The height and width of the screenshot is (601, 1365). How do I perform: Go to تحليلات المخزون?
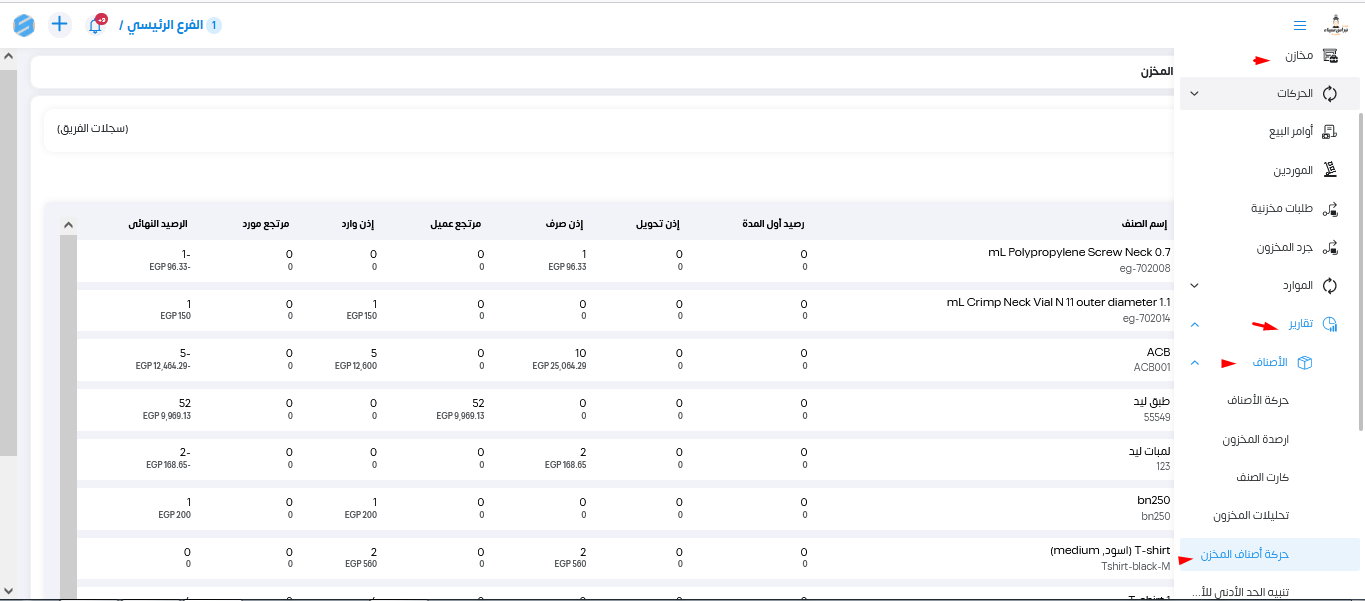(x=1251, y=516)
